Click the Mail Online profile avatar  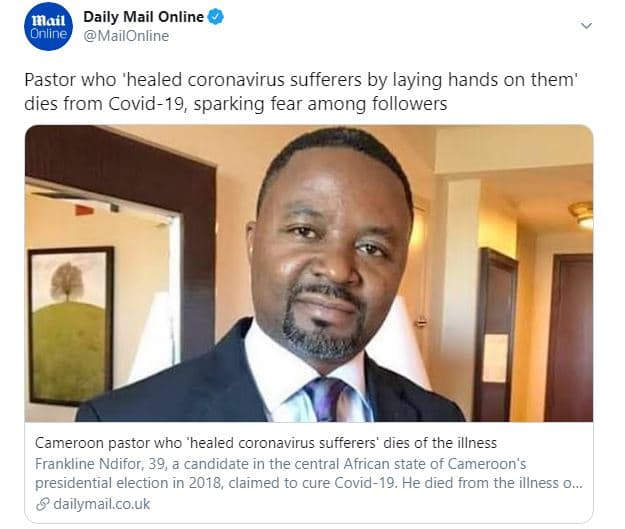click(48, 26)
